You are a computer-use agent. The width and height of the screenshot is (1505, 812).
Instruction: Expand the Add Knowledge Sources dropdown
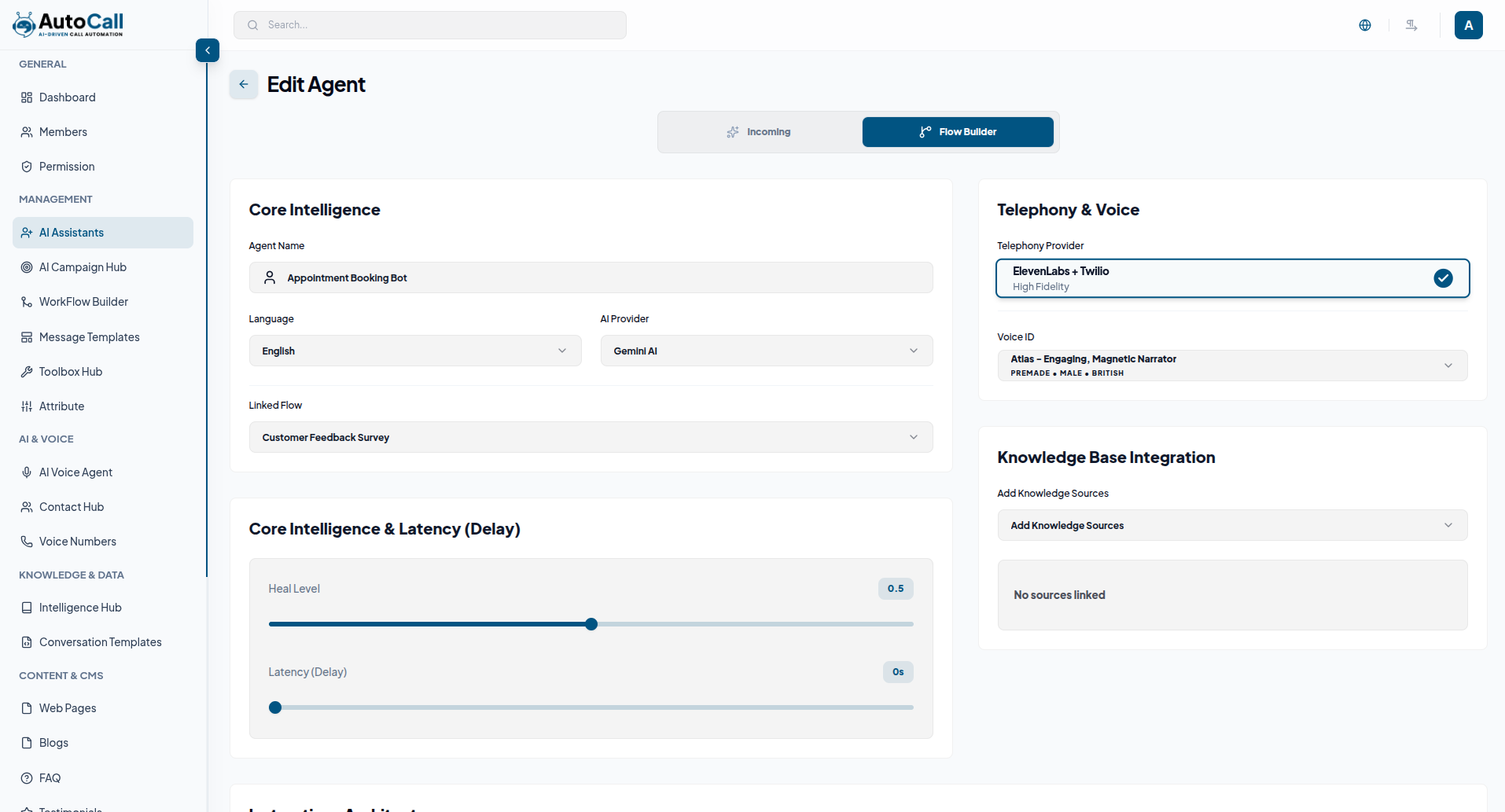(x=1232, y=525)
